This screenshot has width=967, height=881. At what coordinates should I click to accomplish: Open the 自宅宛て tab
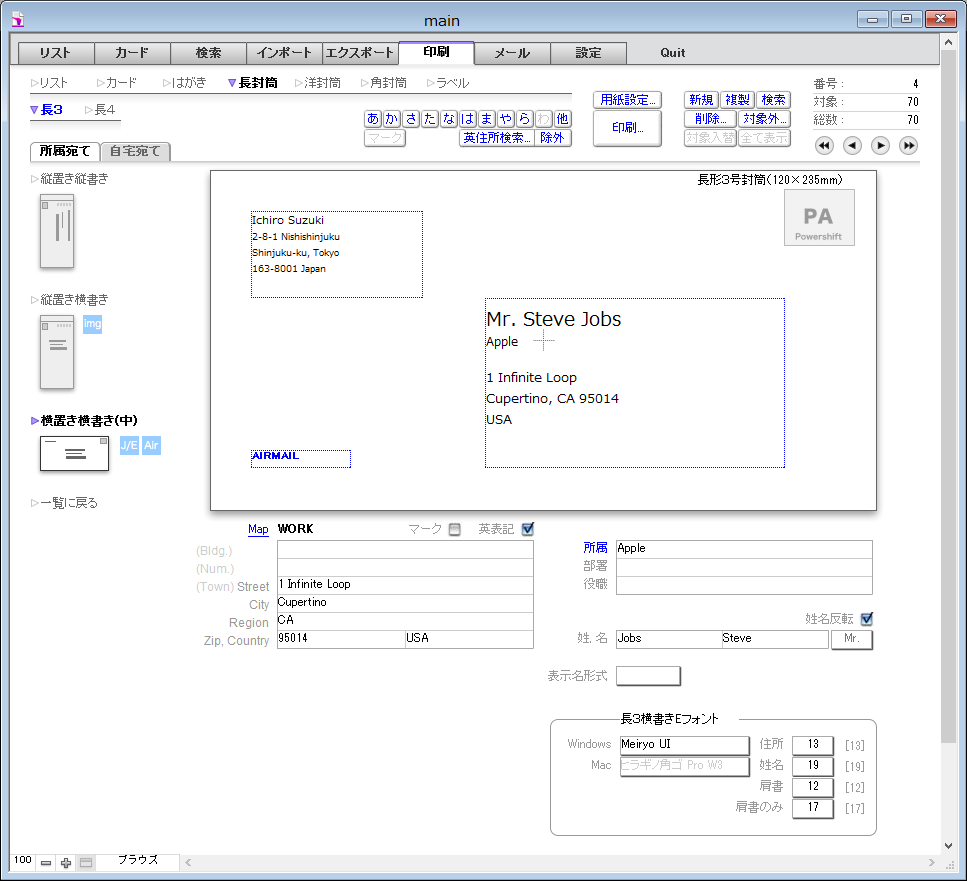pyautogui.click(x=136, y=152)
